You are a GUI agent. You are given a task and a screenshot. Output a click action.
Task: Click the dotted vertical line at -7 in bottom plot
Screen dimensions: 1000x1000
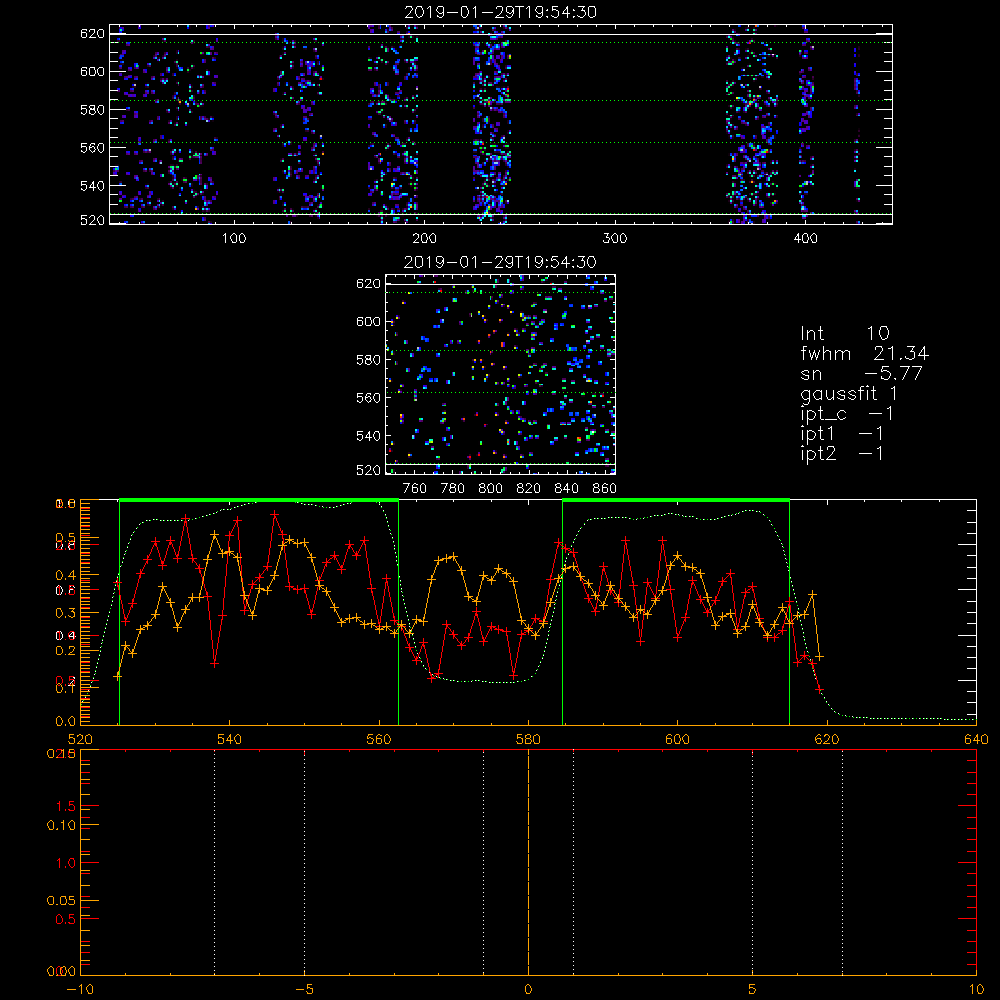tap(214, 862)
